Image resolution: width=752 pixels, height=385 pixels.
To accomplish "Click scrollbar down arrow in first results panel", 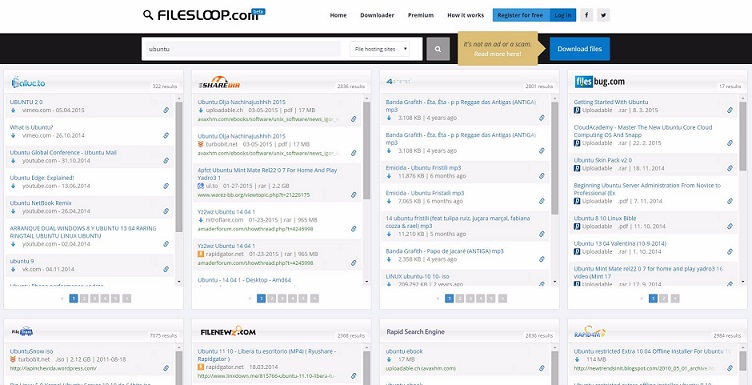I will click(179, 282).
